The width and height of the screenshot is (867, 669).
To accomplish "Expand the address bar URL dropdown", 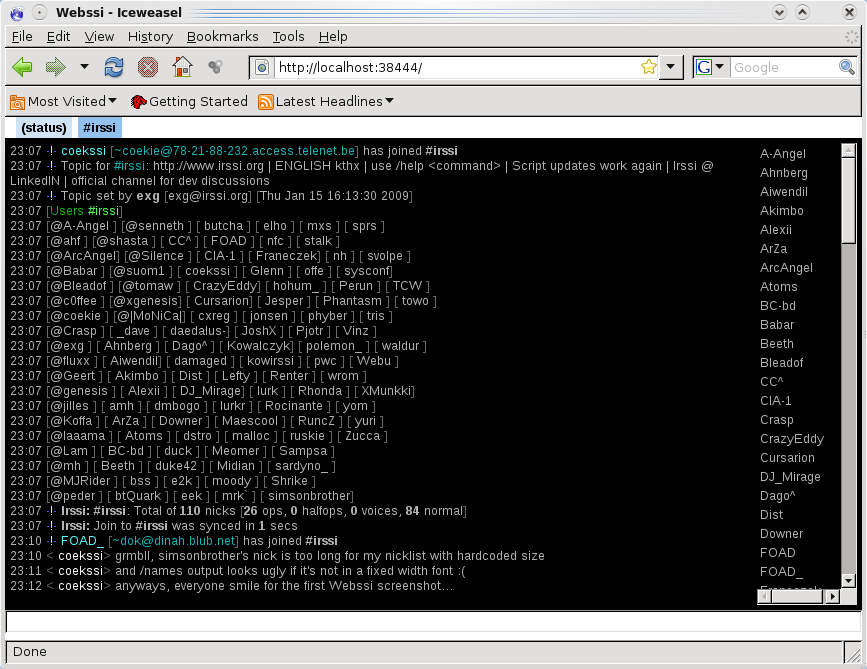I will [671, 67].
